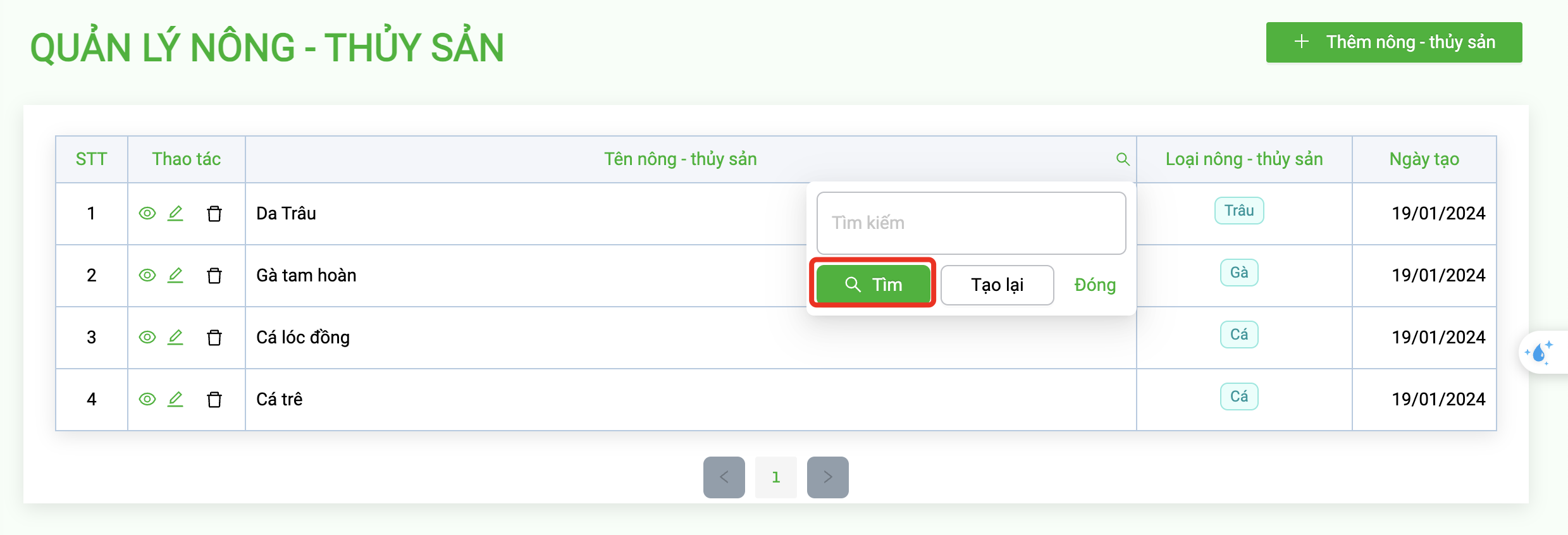This screenshot has height=535, width=1568.
Task: Go to previous page arrow
Action: pos(724,477)
